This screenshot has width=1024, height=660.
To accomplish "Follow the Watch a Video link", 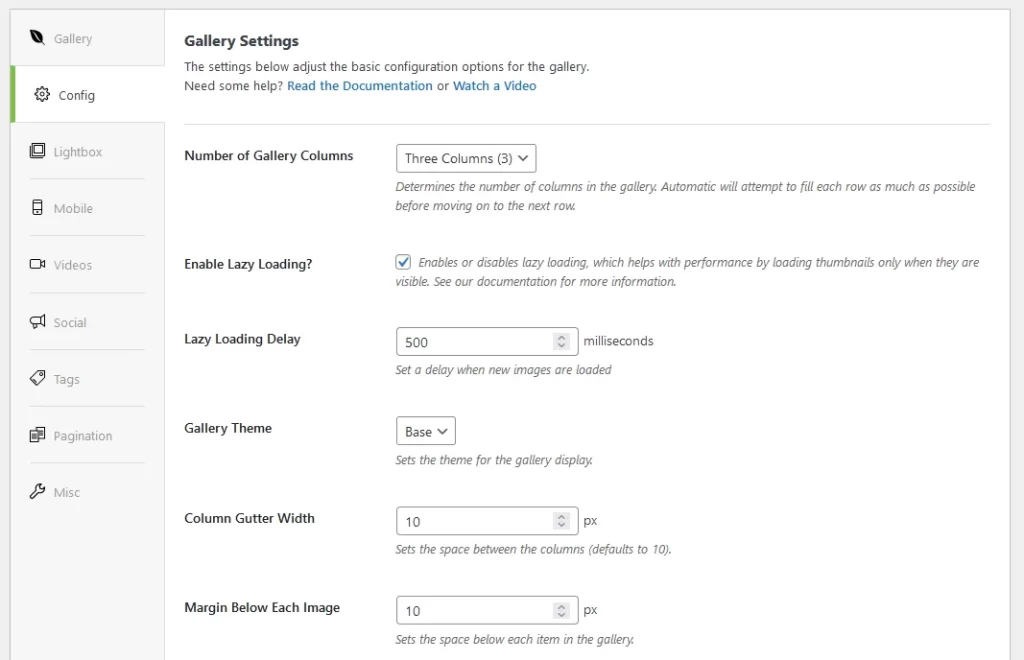I will click(494, 86).
